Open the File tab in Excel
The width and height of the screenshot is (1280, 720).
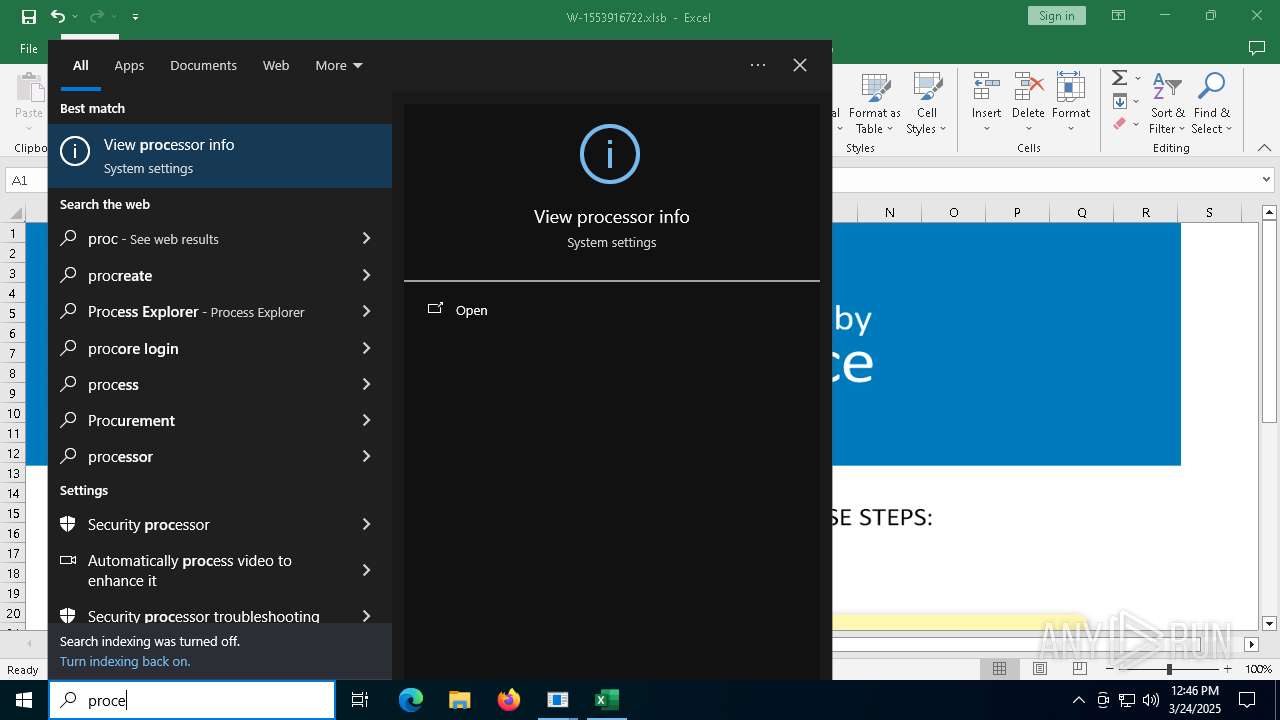click(29, 48)
